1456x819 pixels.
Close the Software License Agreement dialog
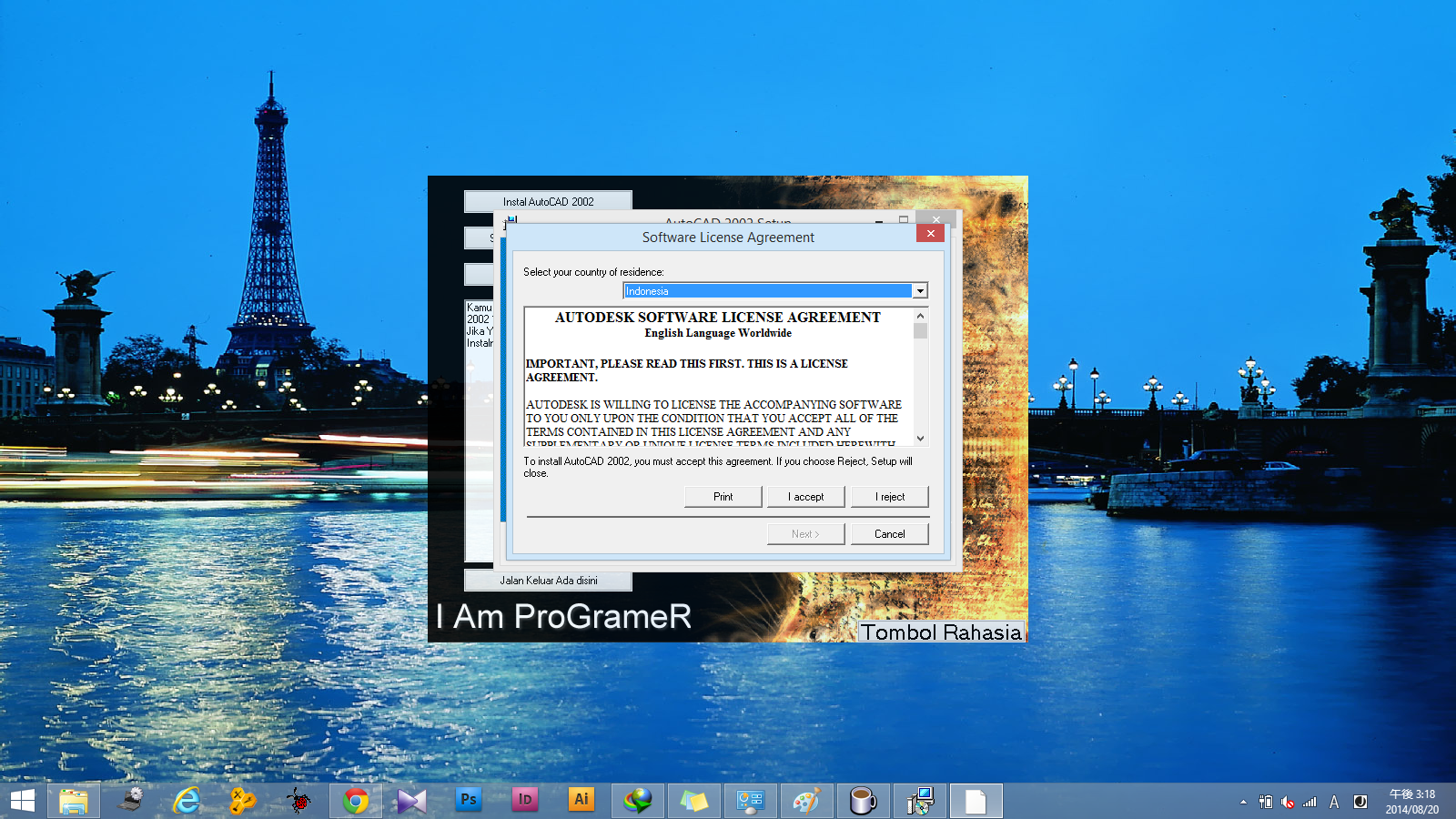(930, 234)
